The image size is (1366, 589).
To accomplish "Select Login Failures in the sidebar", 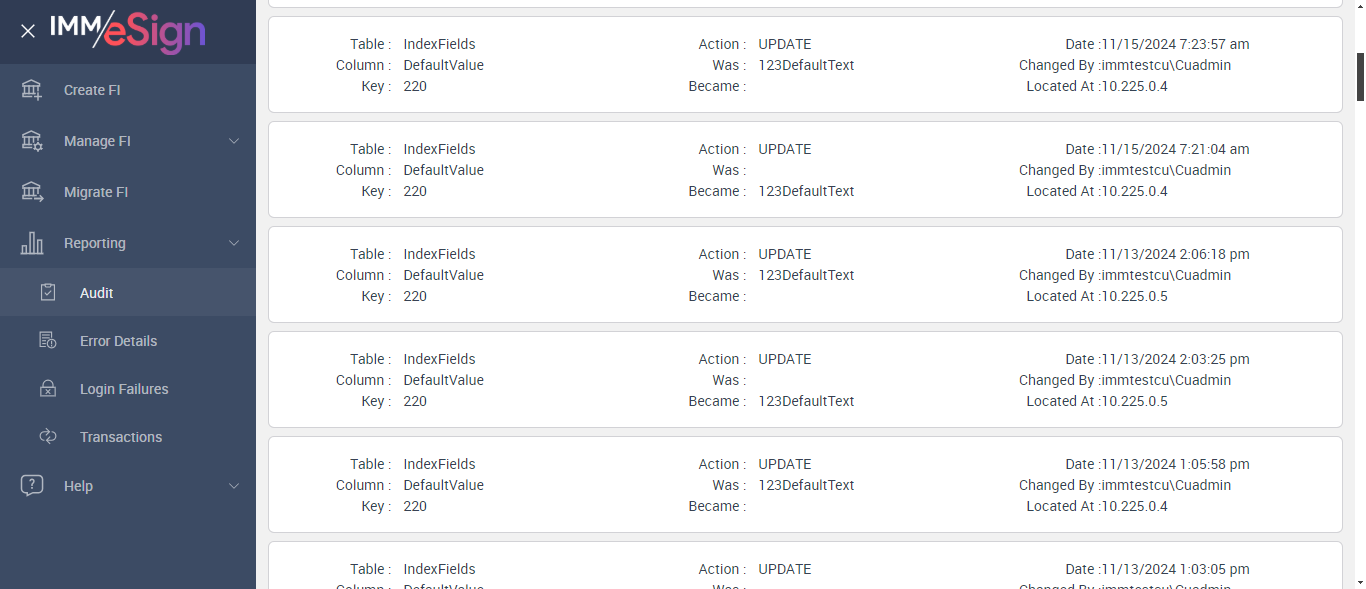I will pyautogui.click(x=124, y=389).
